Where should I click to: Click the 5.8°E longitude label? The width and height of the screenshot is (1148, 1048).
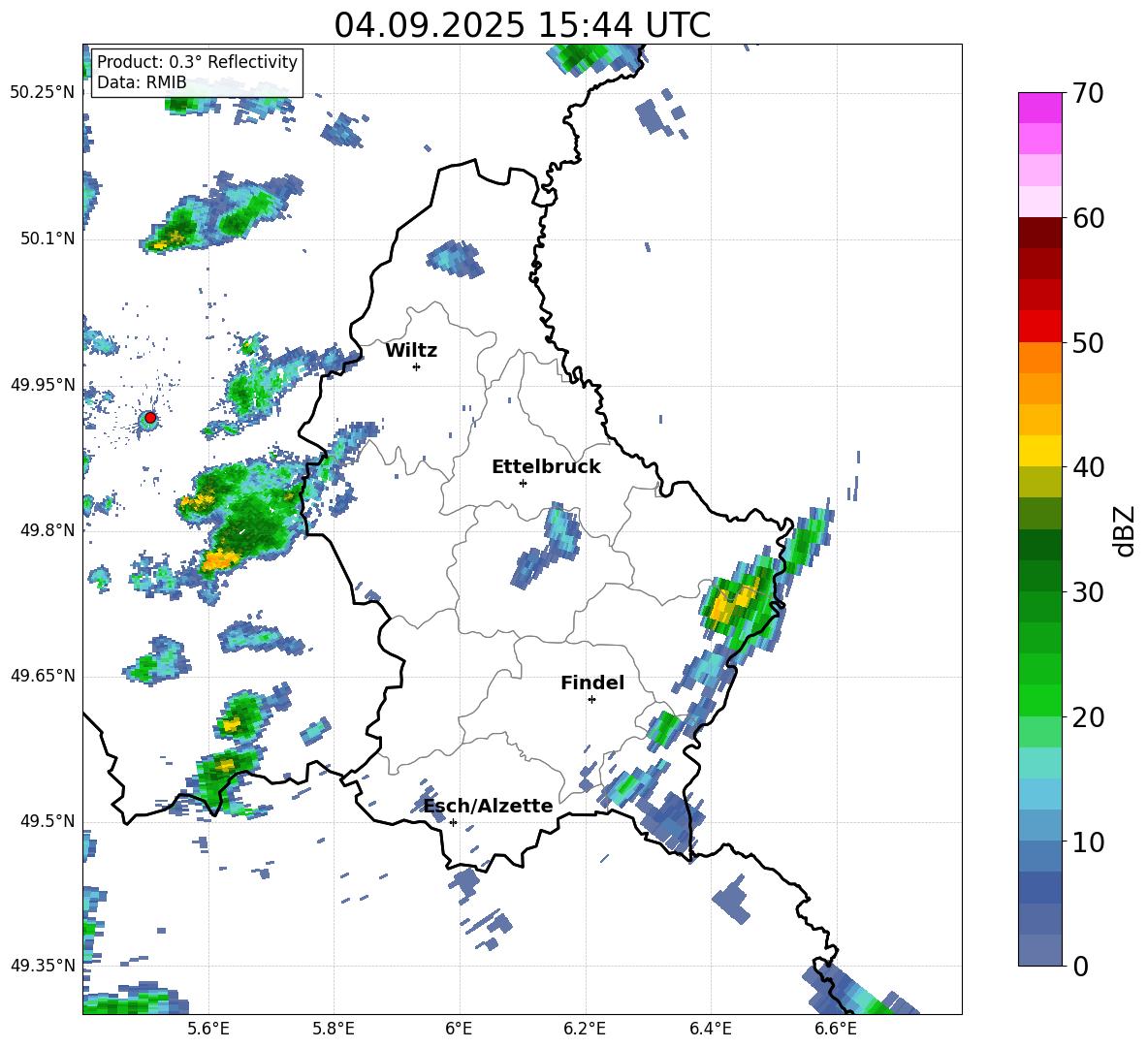point(334,1029)
